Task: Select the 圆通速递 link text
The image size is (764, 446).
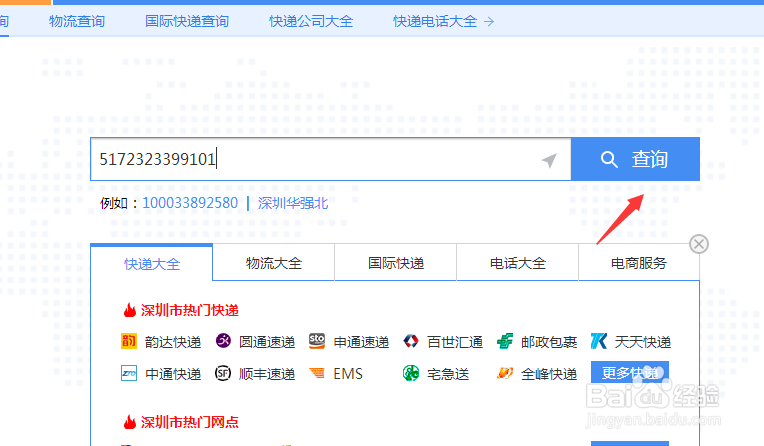Action: pos(267,342)
